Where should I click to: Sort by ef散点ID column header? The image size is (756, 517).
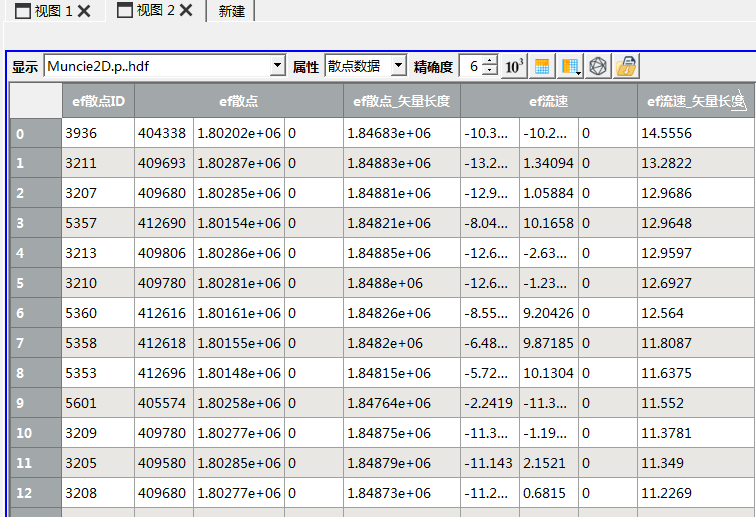[x=98, y=101]
